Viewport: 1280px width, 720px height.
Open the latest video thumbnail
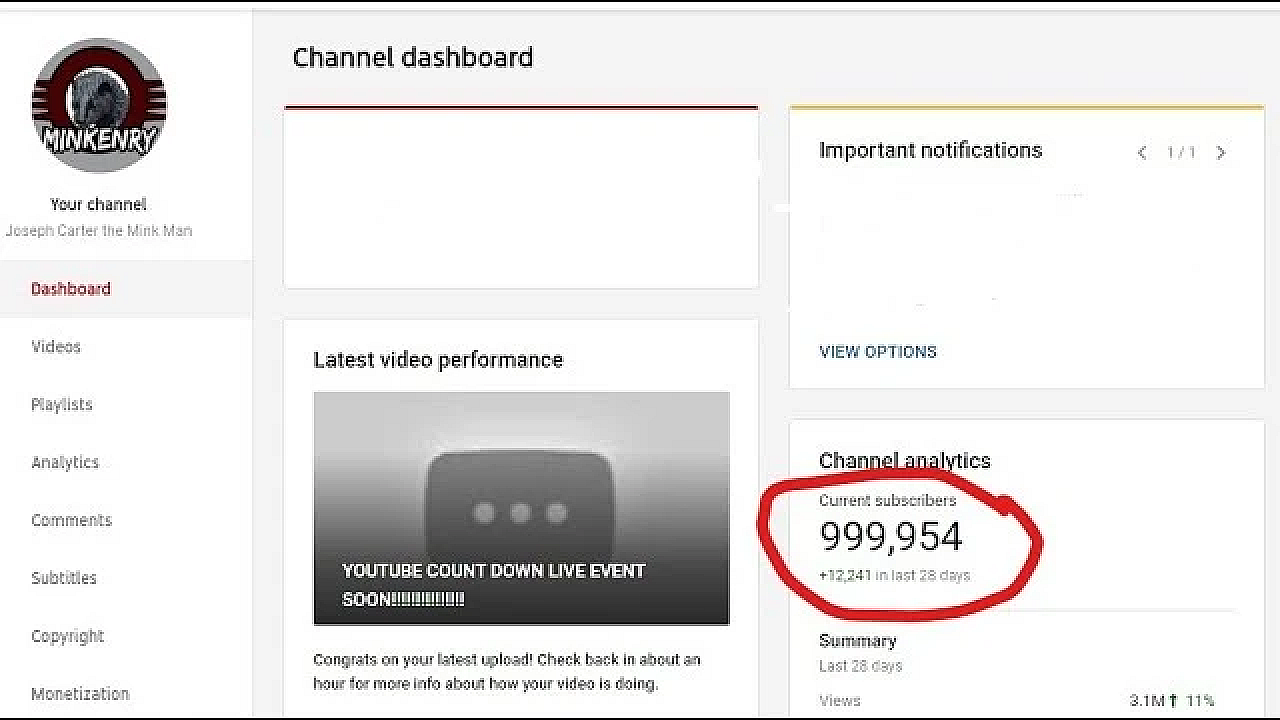coord(520,507)
